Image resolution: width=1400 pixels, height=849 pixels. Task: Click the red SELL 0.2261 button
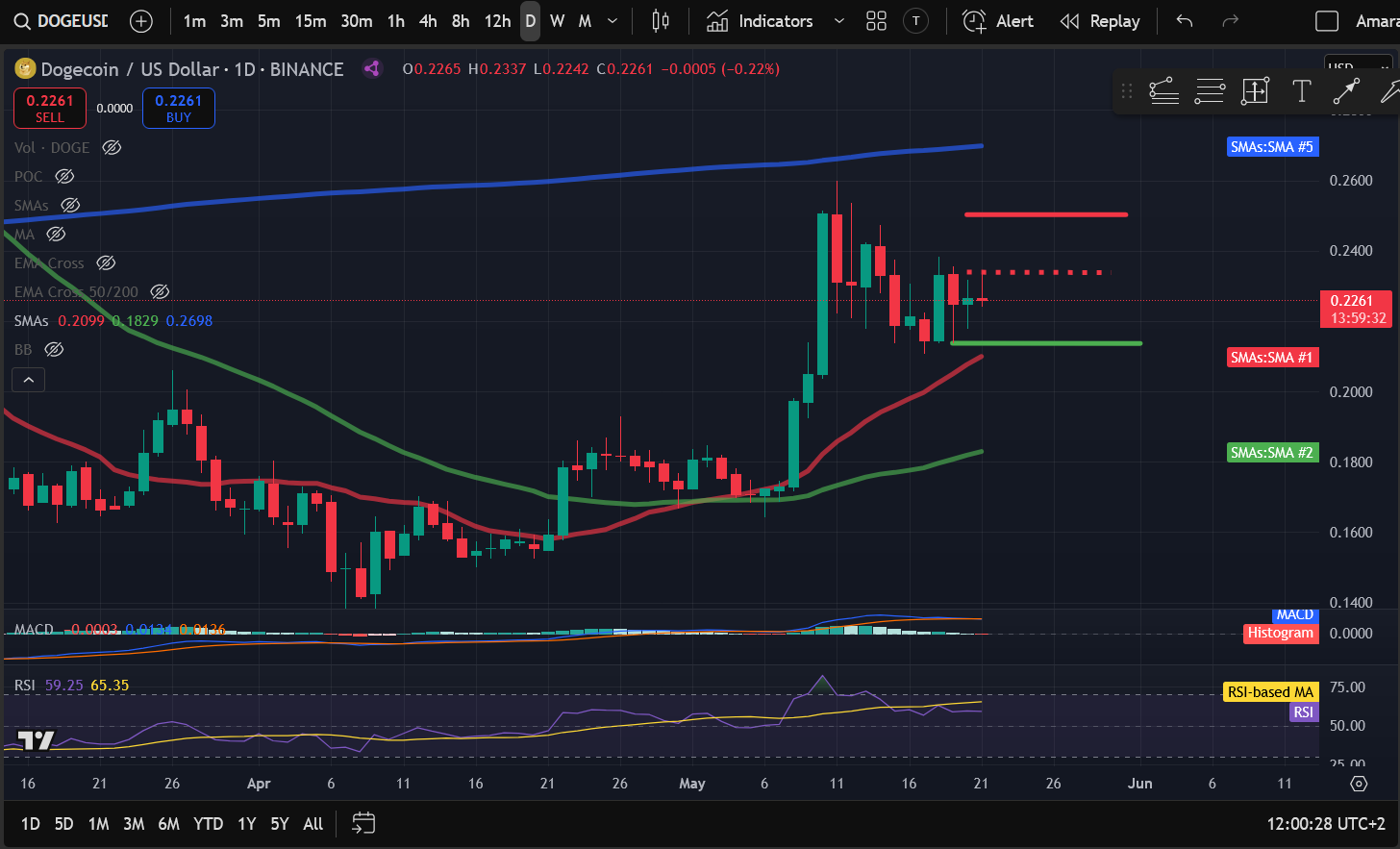[x=50, y=108]
